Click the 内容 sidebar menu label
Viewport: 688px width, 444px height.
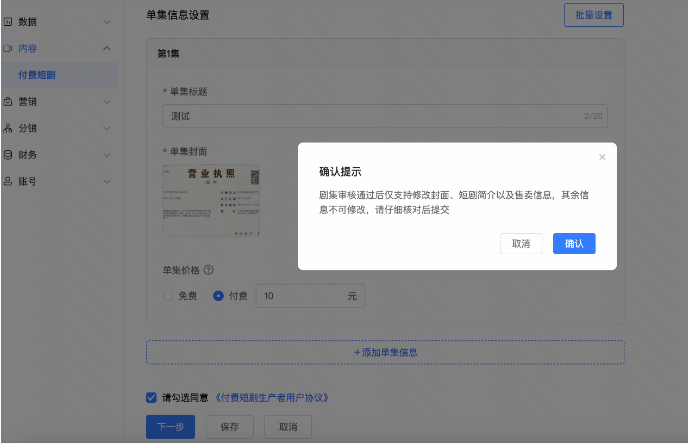pyautogui.click(x=27, y=48)
